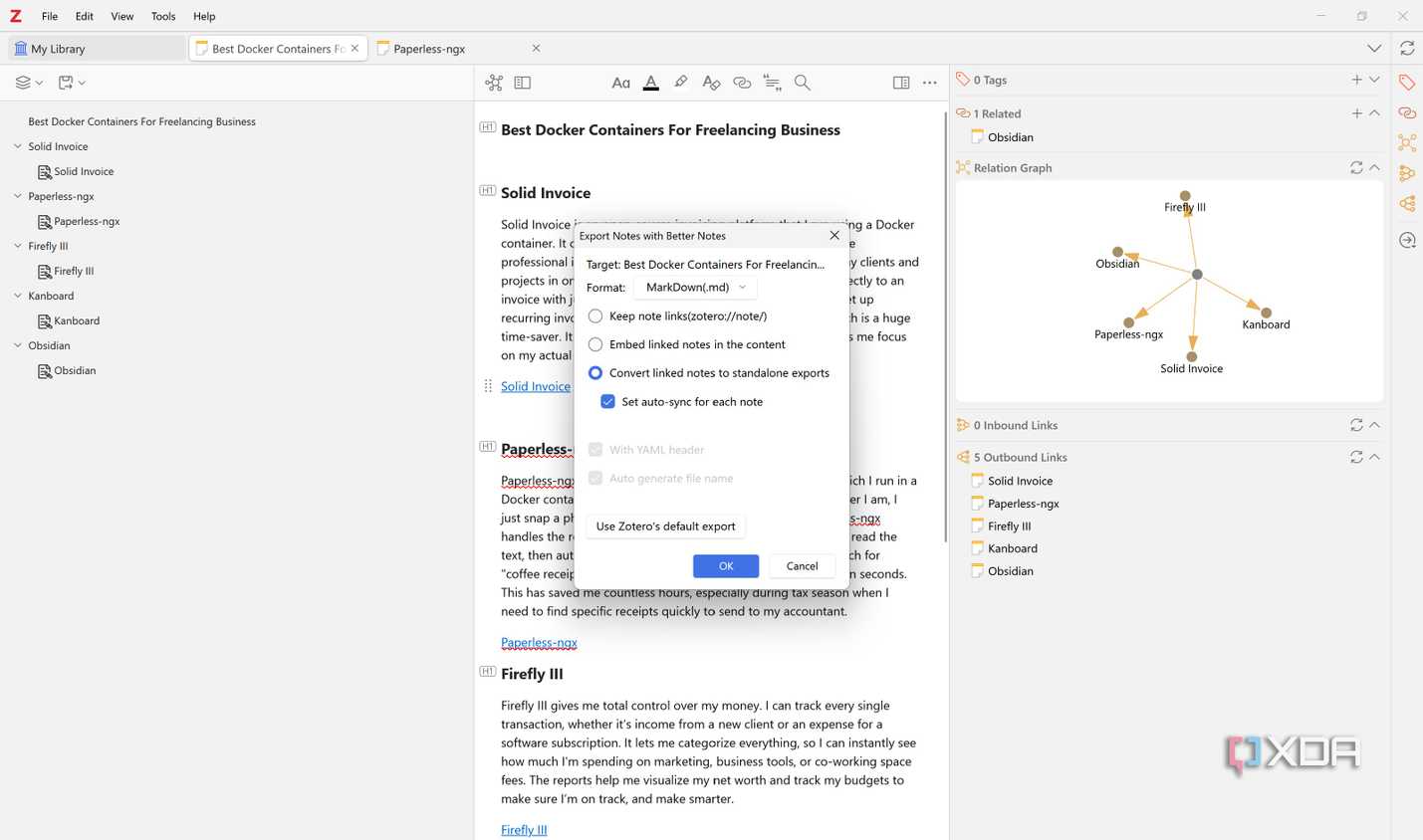The image size is (1423, 840).
Task: Switch to the My Library tab
Action: 97,48
